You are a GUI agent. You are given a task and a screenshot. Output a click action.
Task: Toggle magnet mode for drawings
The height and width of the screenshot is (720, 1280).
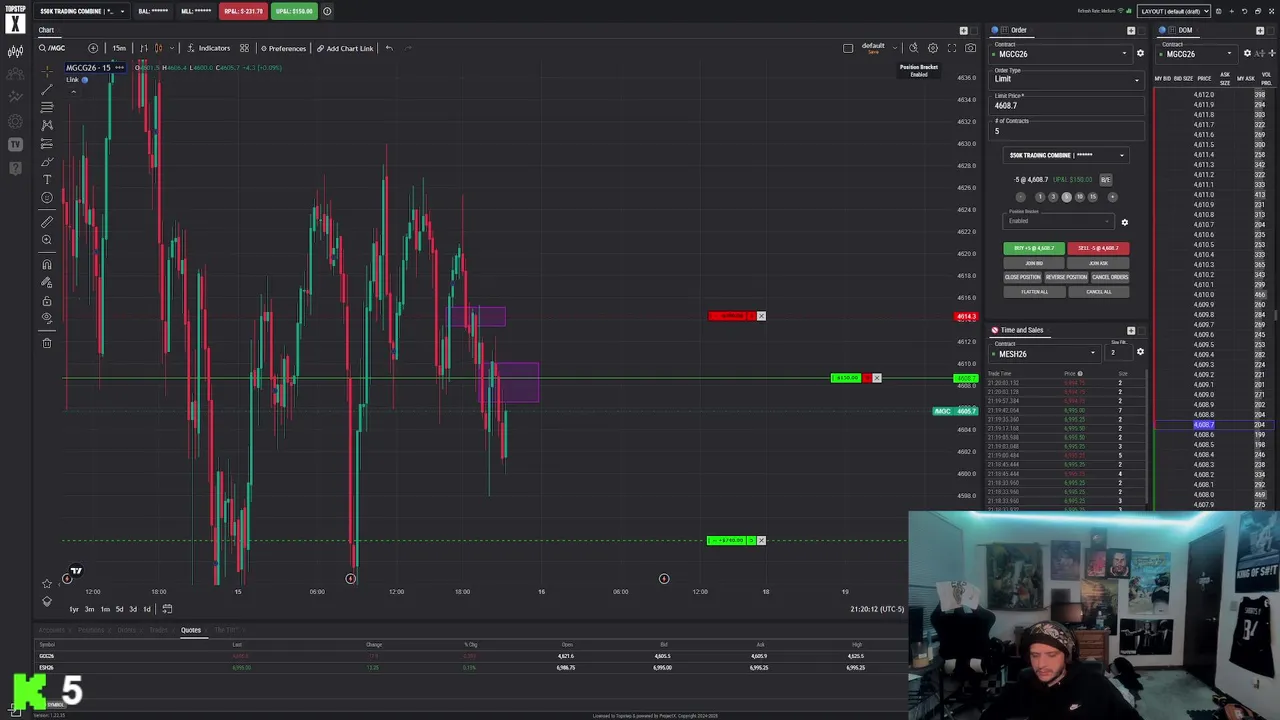[x=46, y=264]
